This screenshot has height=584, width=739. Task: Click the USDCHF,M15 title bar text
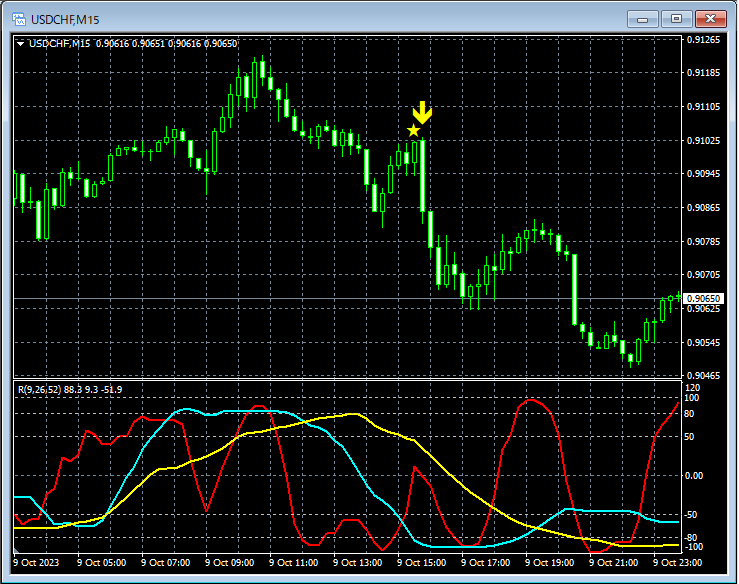65,20
